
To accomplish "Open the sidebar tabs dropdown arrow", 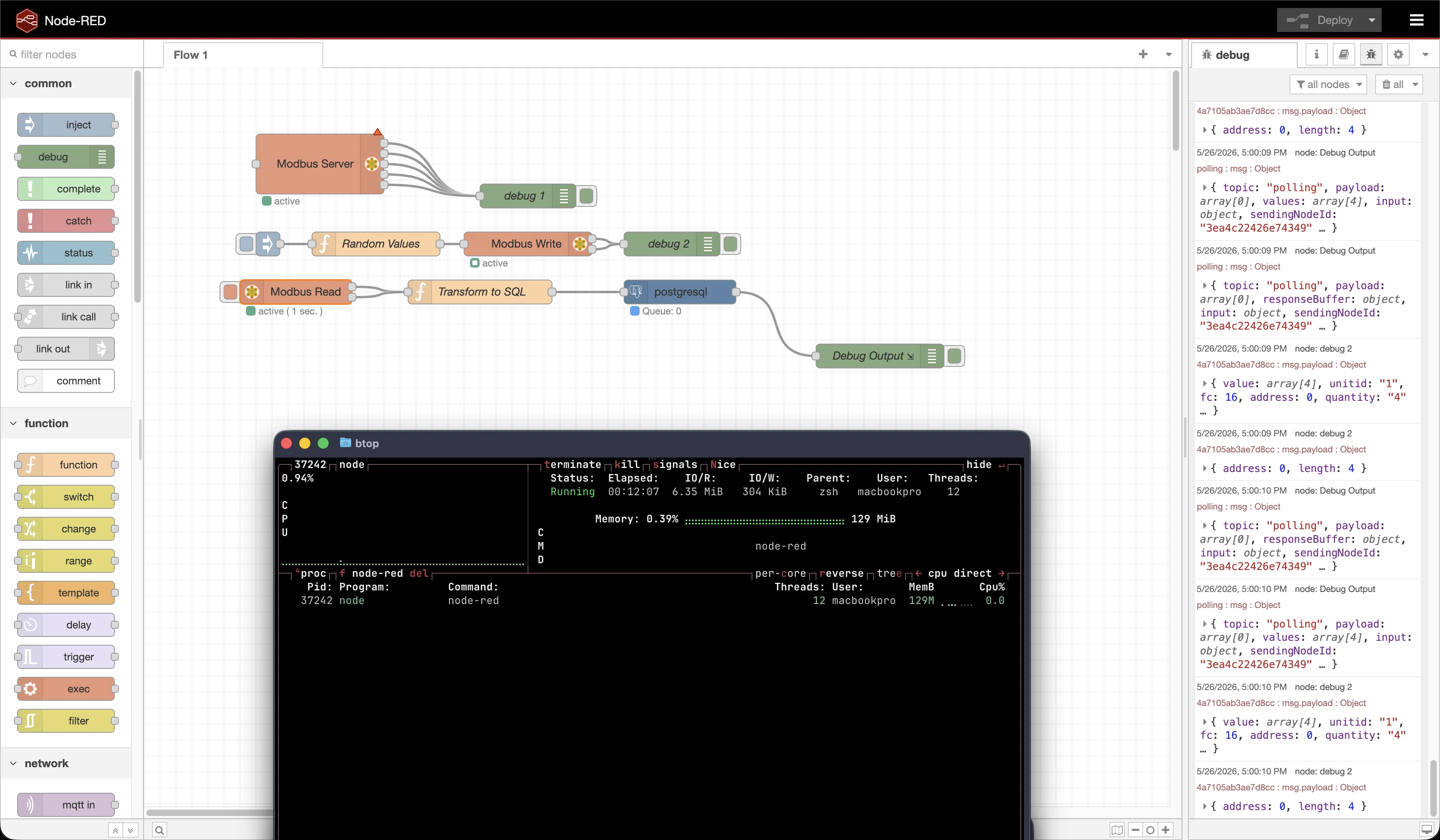I will (1426, 55).
